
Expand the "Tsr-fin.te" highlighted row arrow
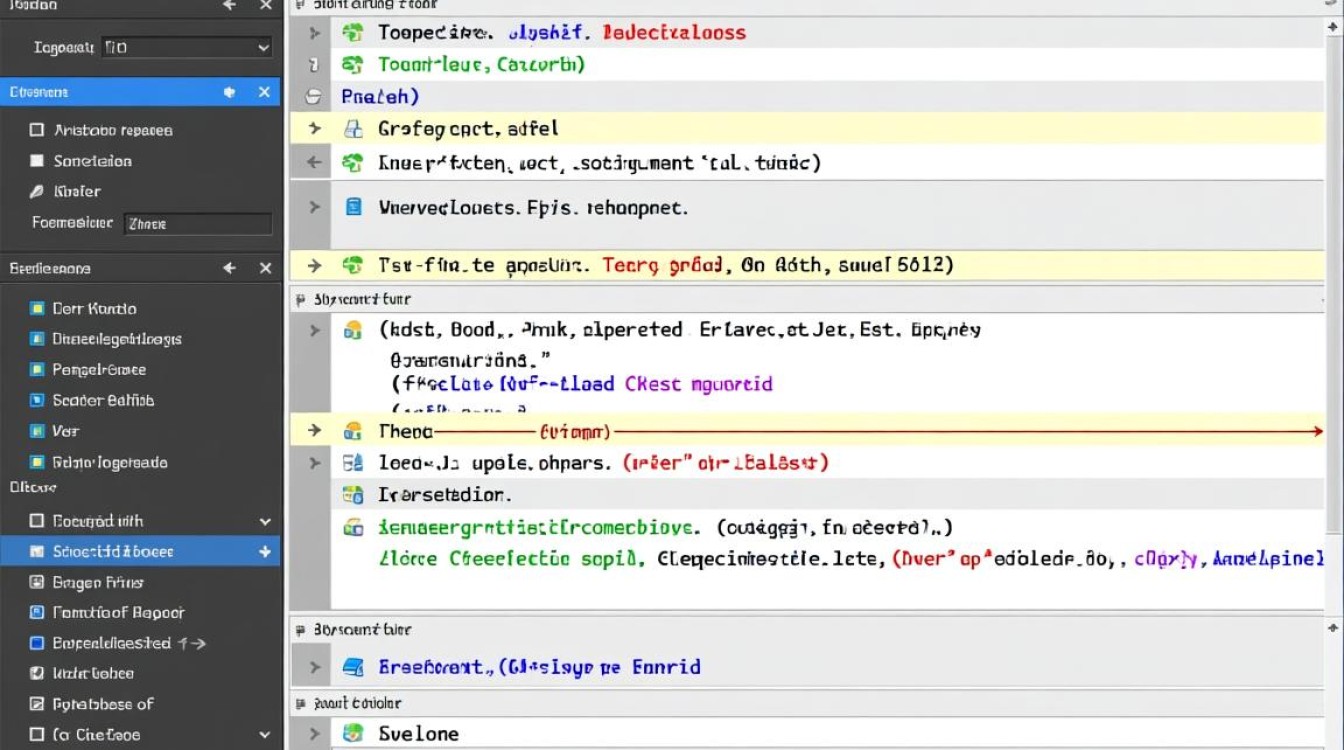pos(315,265)
